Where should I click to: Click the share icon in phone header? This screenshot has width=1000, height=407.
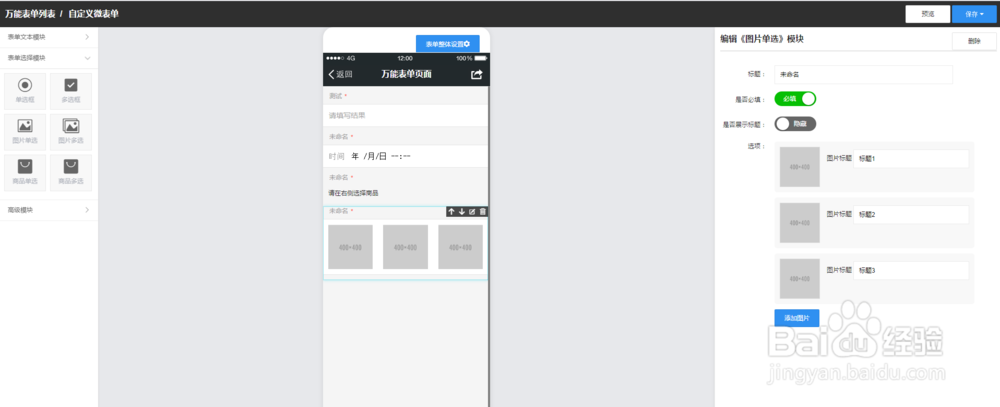(x=476, y=74)
